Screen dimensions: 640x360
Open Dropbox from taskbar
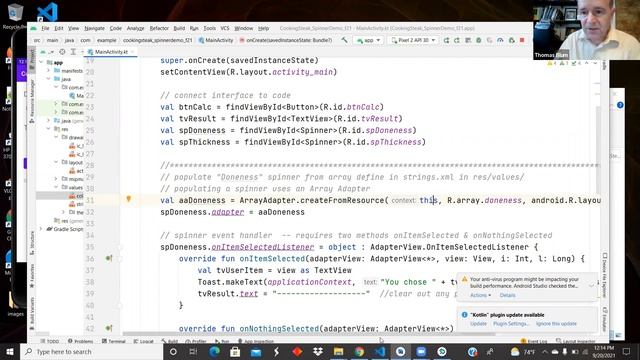coord(318,351)
